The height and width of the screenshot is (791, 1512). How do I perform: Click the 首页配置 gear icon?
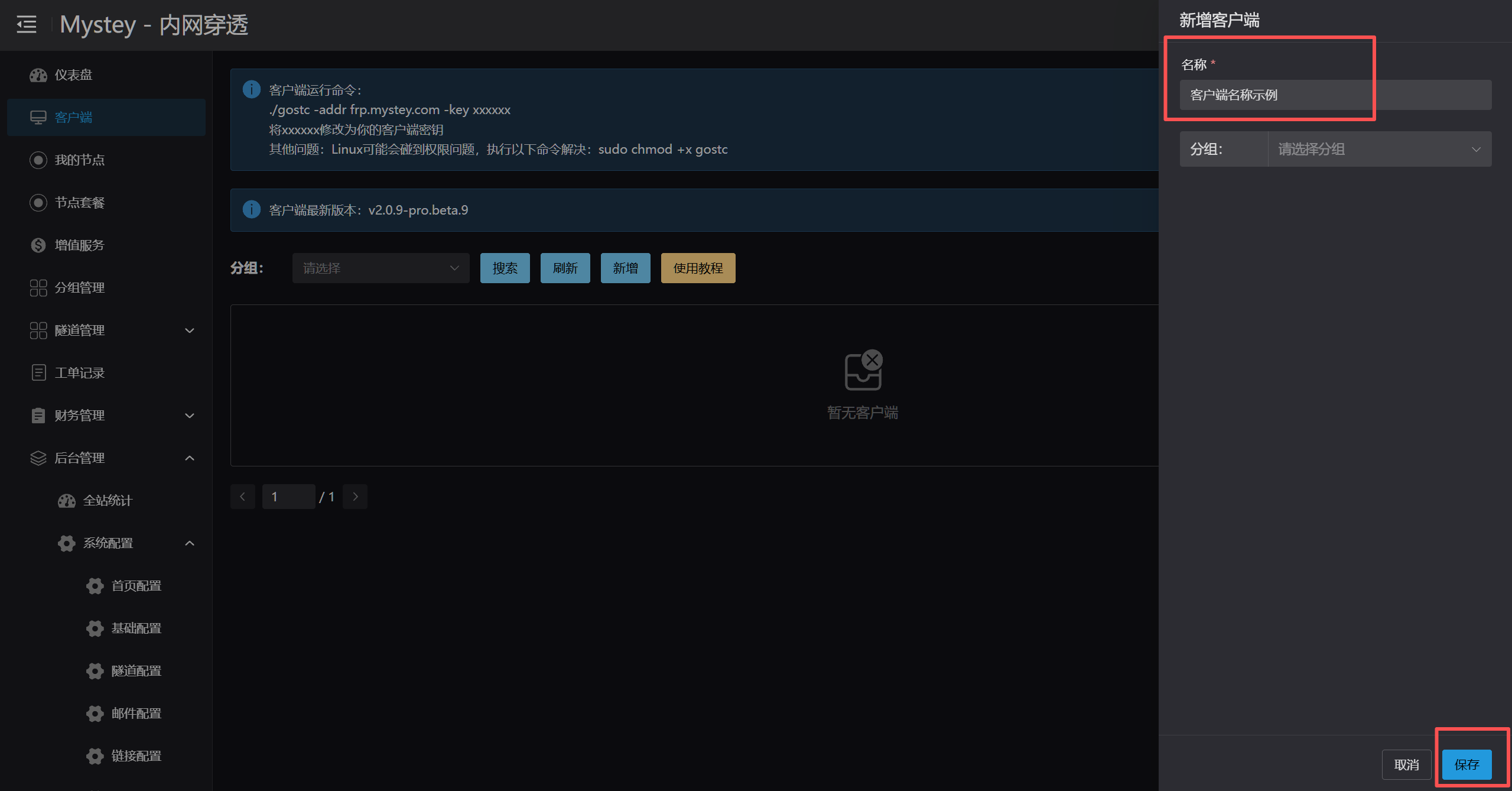(95, 586)
